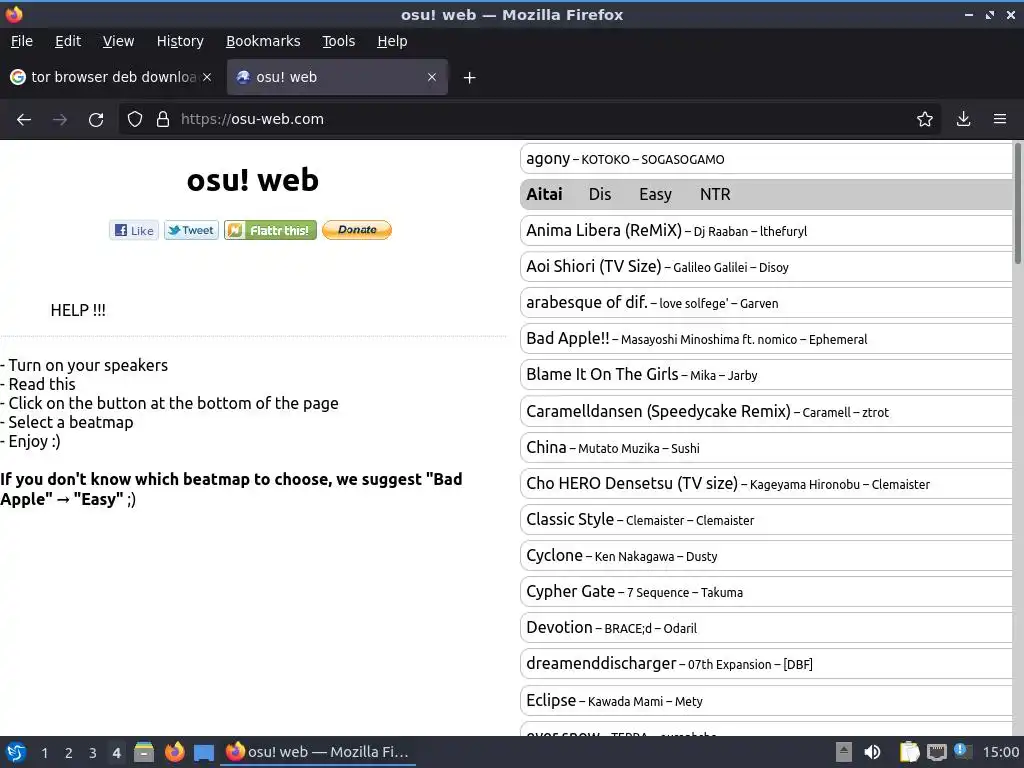Open the View menu
Viewport: 1024px width, 768px height.
pyautogui.click(x=118, y=41)
